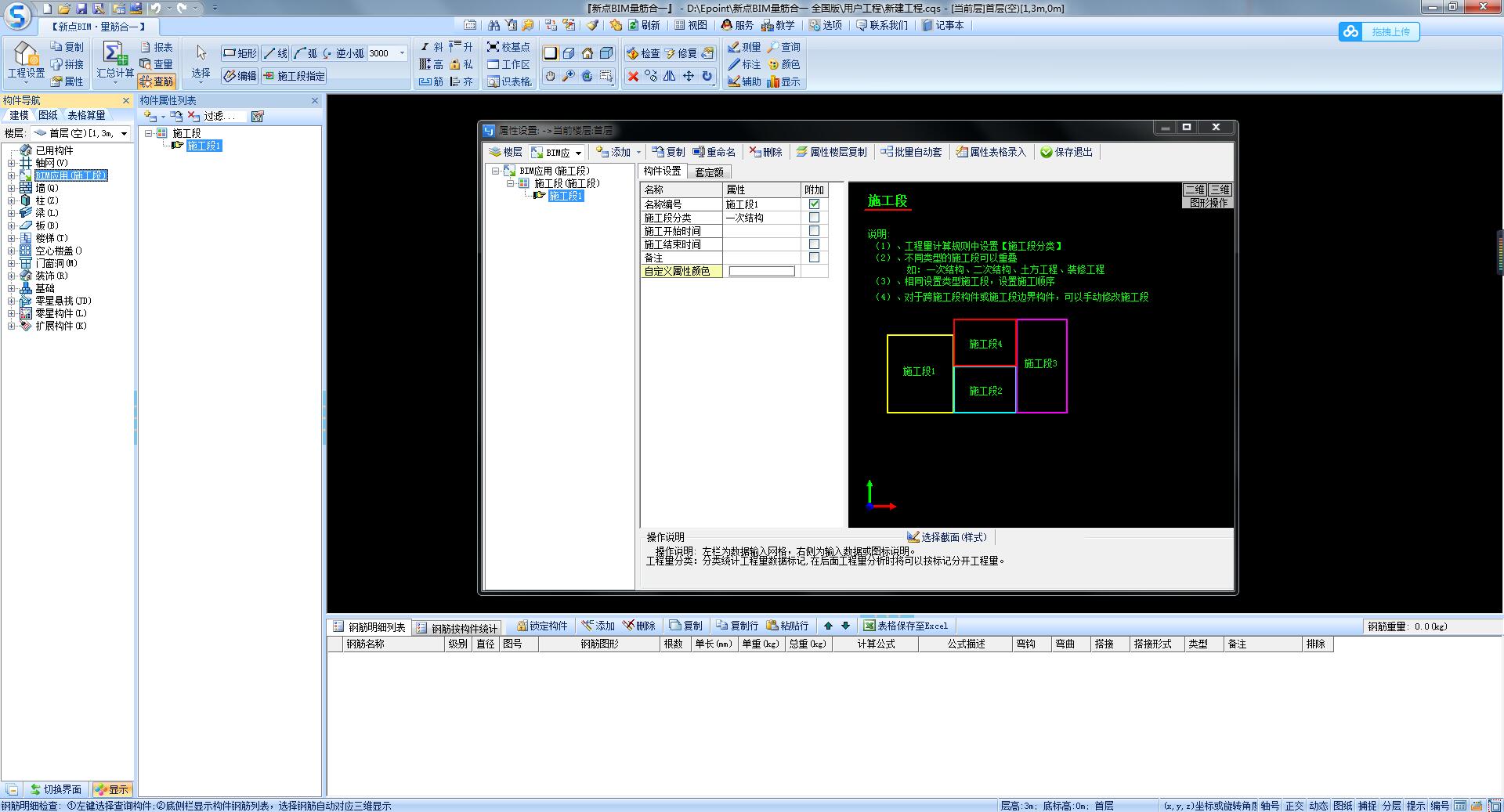Click the 测量 measure tool
This screenshot has width=1504, height=812.
744,47
